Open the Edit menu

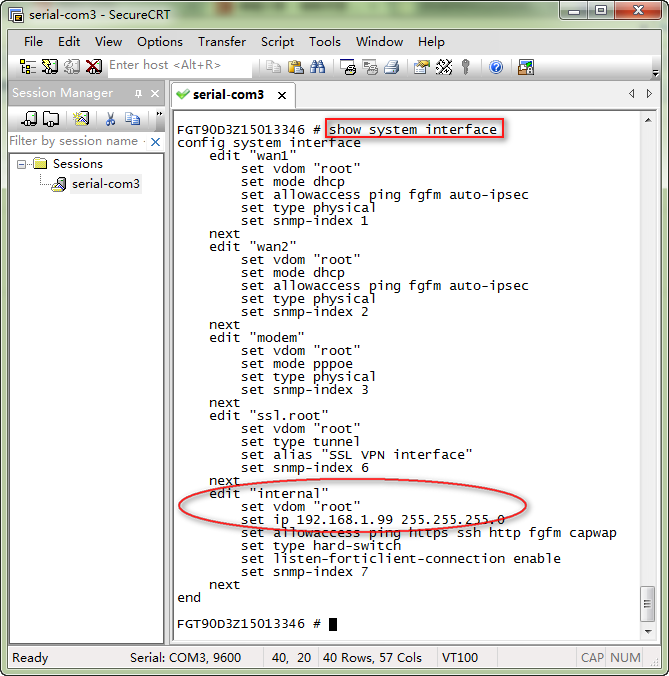pos(69,42)
